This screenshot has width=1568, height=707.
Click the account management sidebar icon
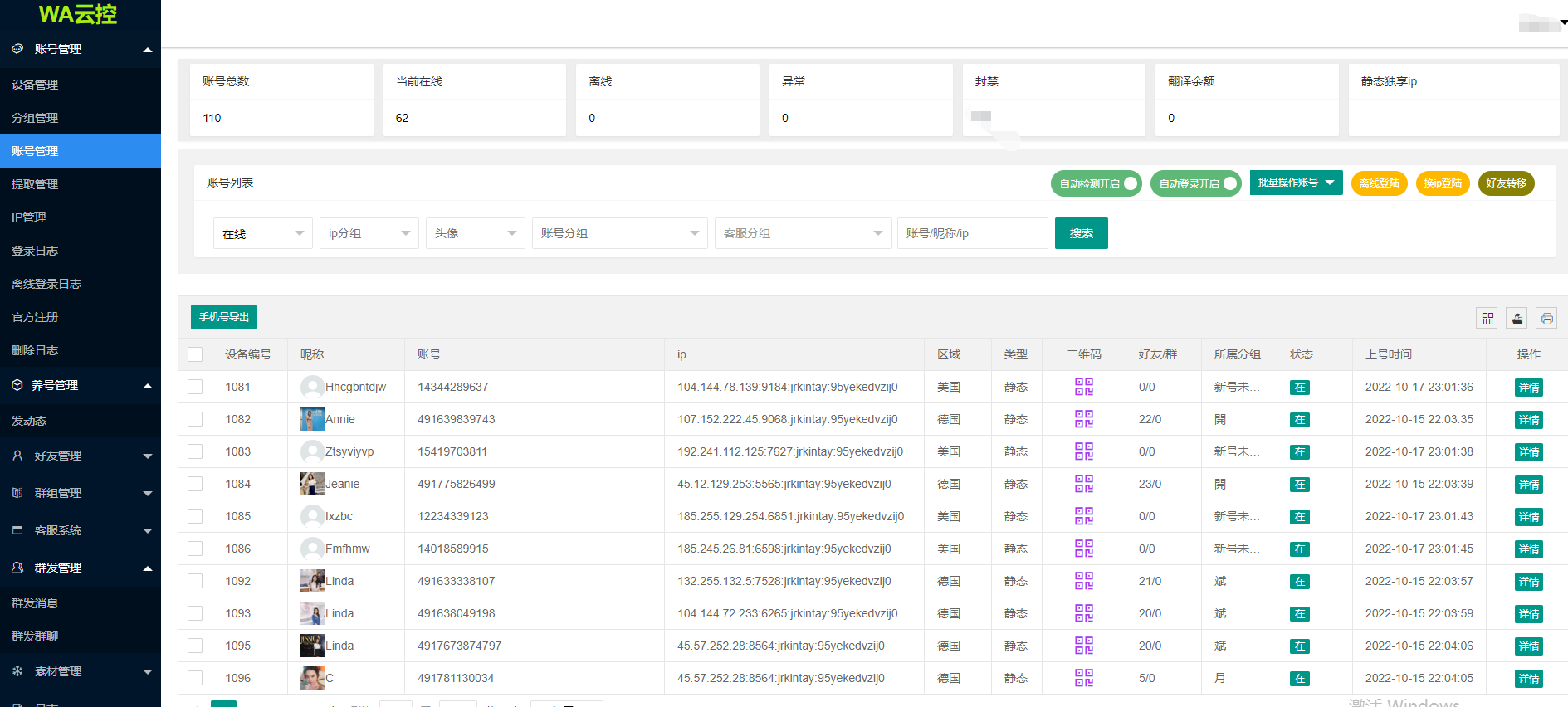coord(17,49)
